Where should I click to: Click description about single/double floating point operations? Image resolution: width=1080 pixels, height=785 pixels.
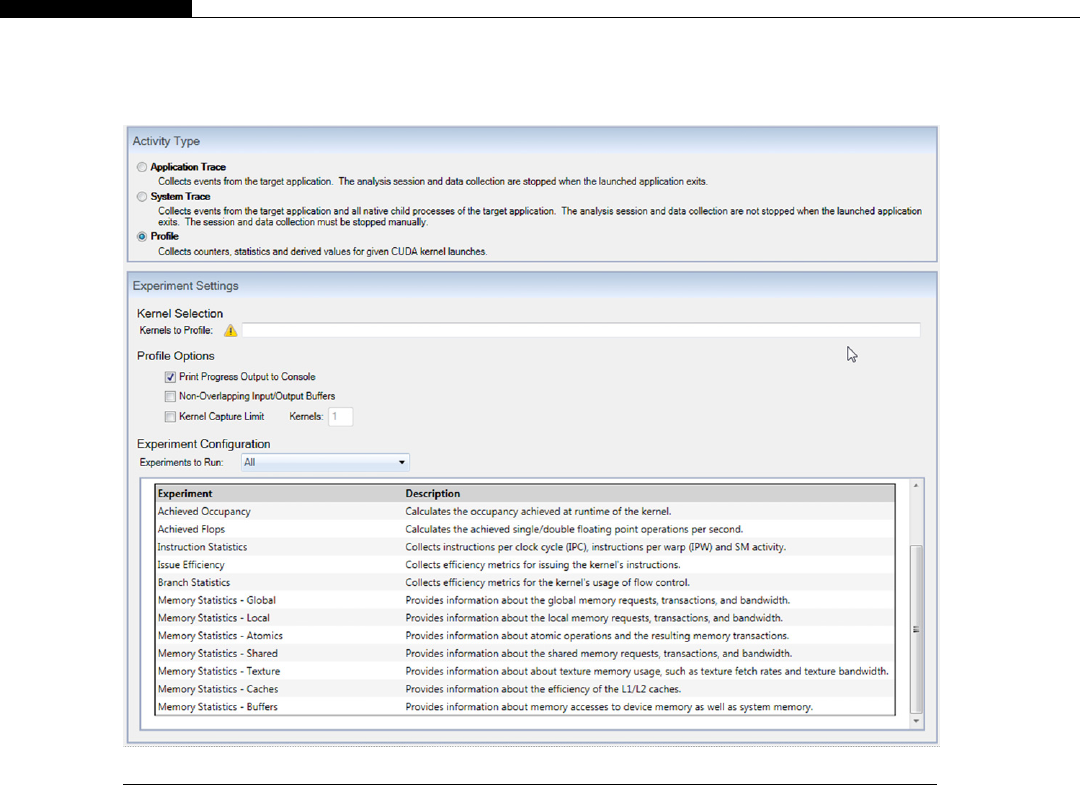(x=574, y=529)
